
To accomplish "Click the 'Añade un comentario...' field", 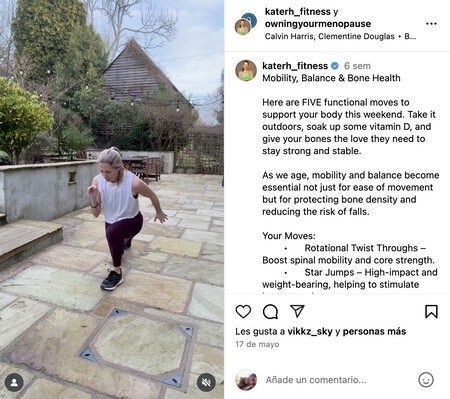I will point(316,380).
